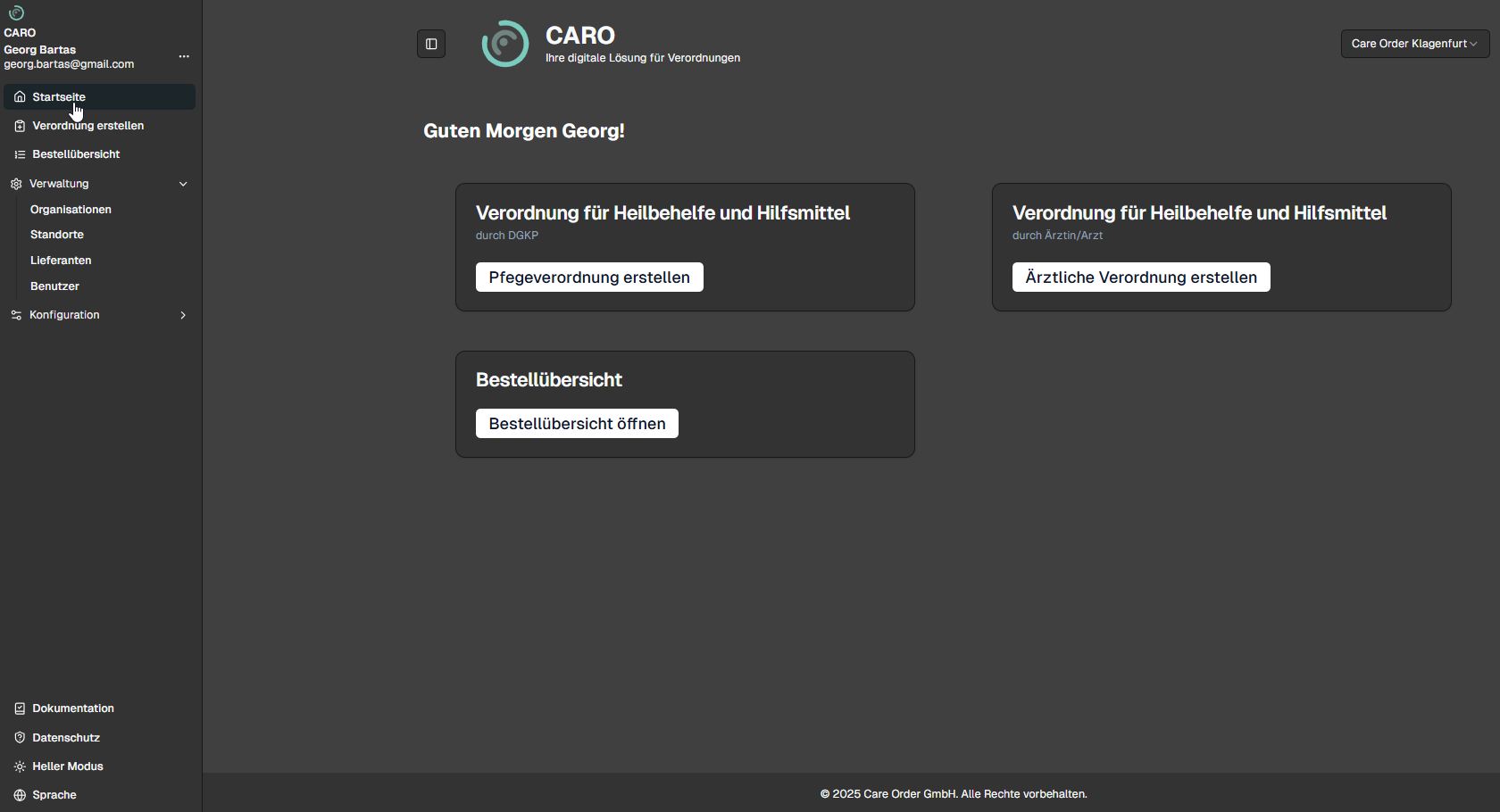1500x812 pixels.
Task: Click the Bestellübersicht list icon in sidebar
Action: [20, 154]
